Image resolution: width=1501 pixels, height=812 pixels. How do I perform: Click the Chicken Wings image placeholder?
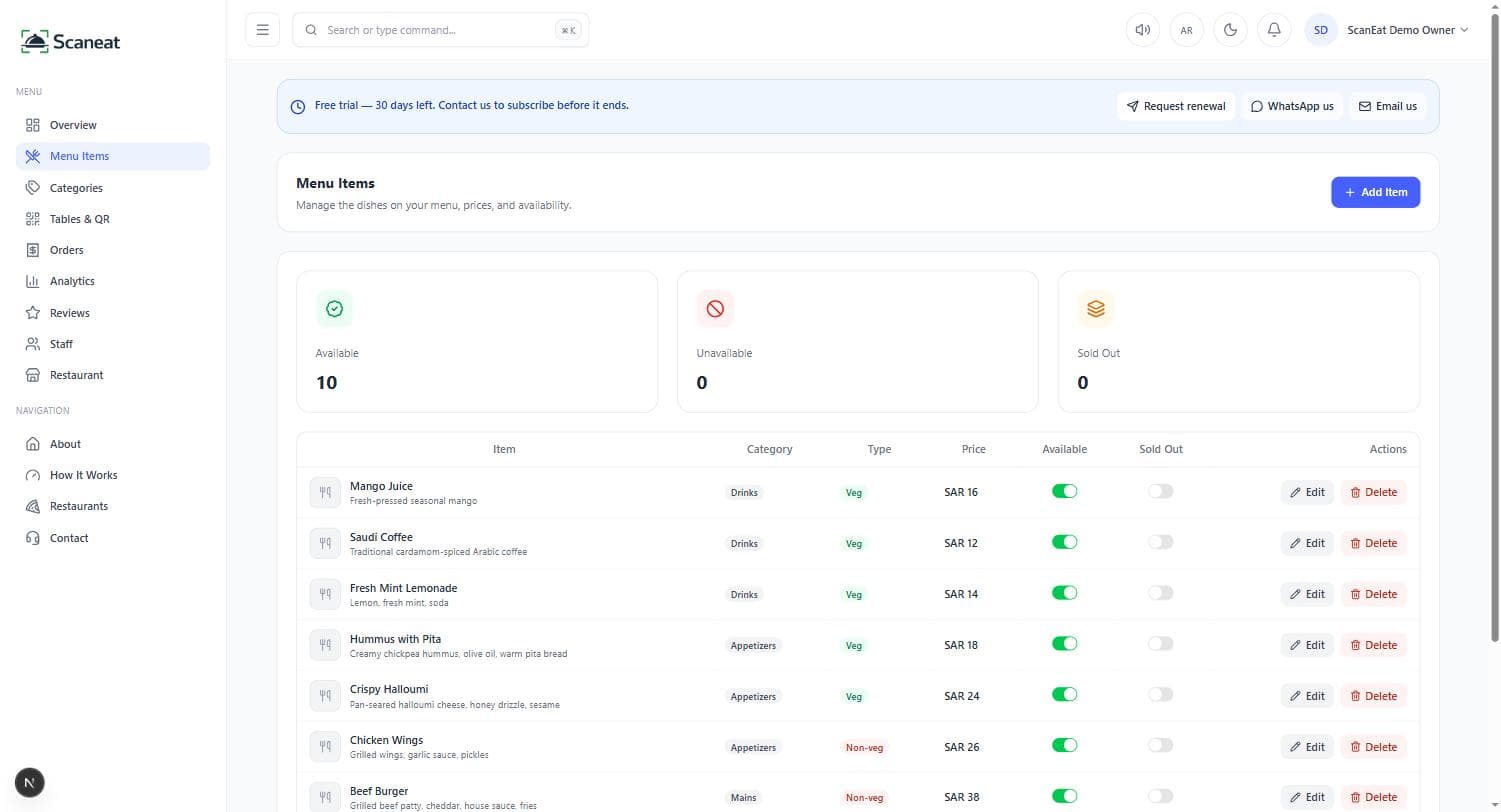[325, 746]
